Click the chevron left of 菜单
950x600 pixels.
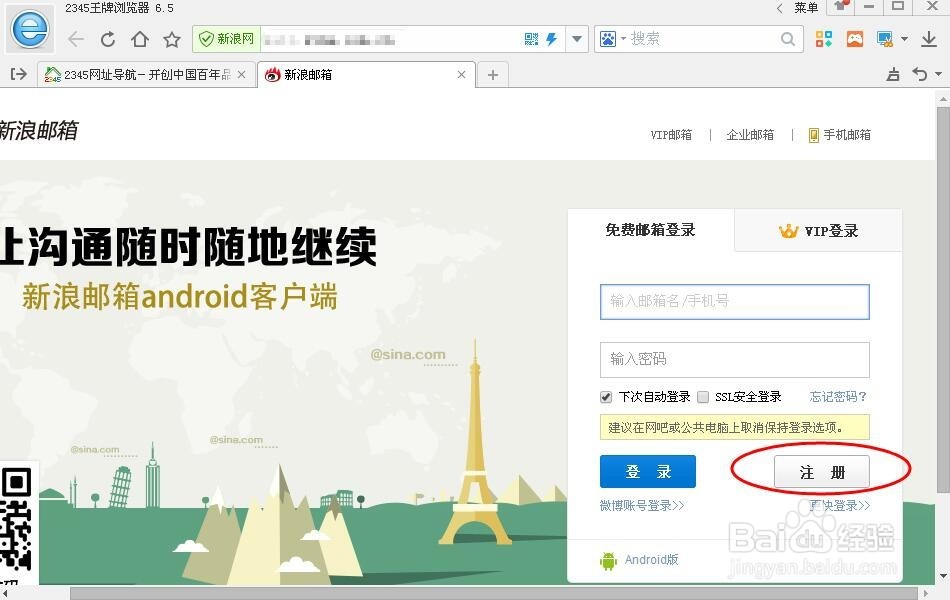(x=780, y=8)
